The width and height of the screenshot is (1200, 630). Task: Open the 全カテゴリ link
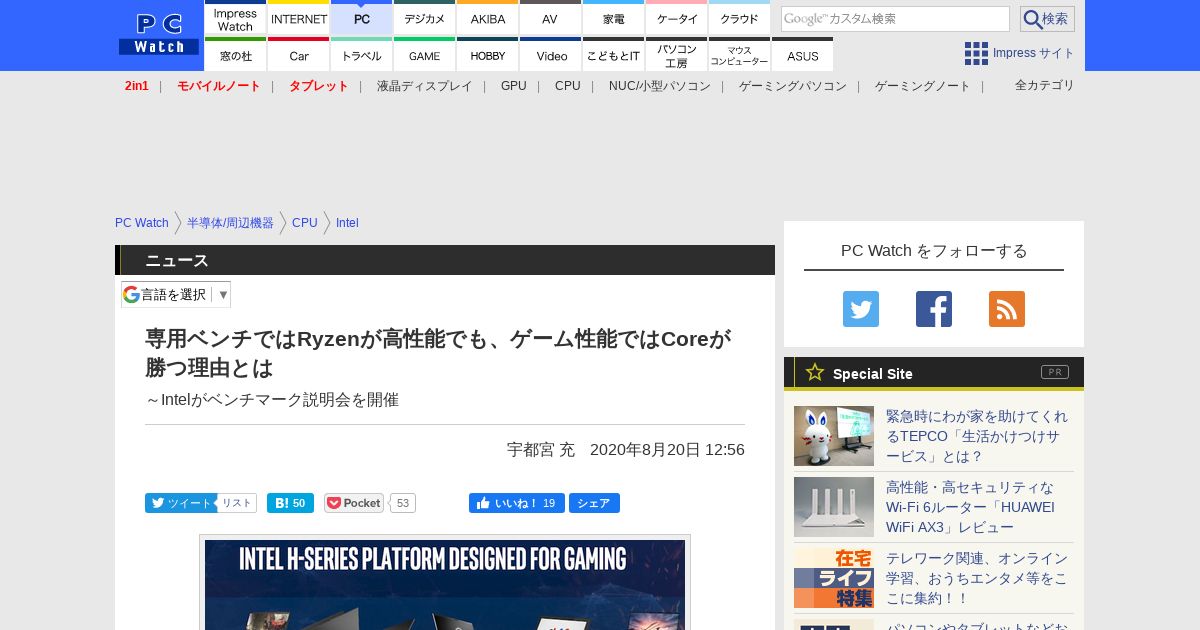coord(1045,85)
